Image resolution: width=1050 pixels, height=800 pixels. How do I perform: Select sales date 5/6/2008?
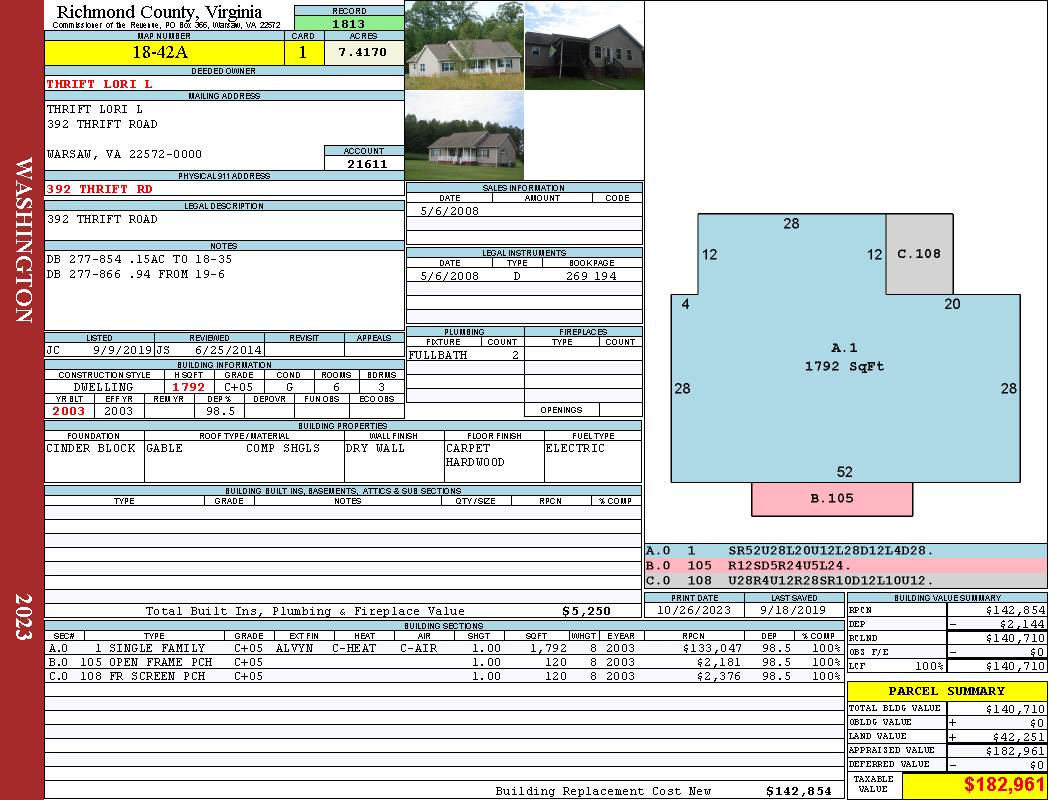point(449,211)
